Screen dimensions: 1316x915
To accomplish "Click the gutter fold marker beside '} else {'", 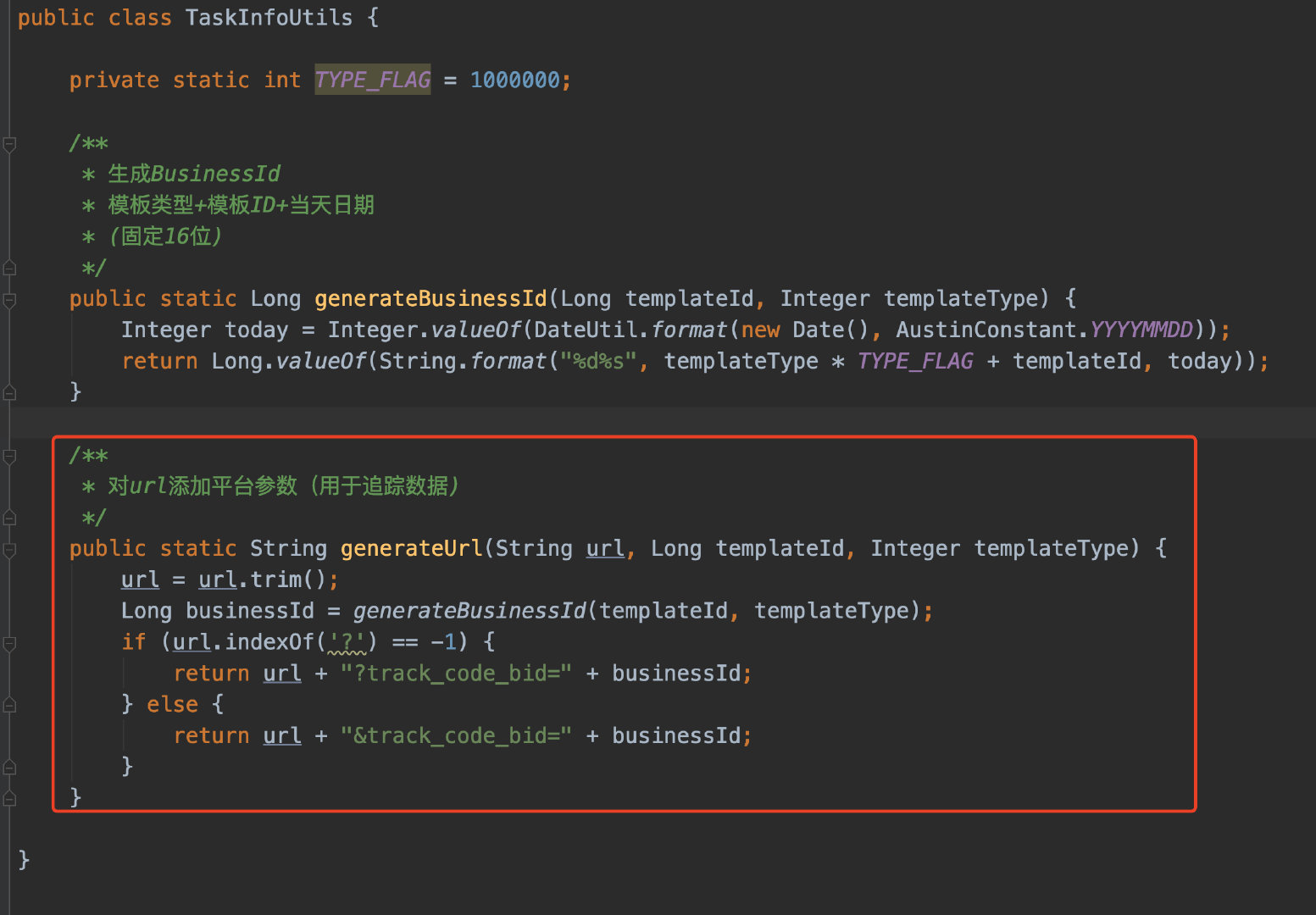I will 9,706.
